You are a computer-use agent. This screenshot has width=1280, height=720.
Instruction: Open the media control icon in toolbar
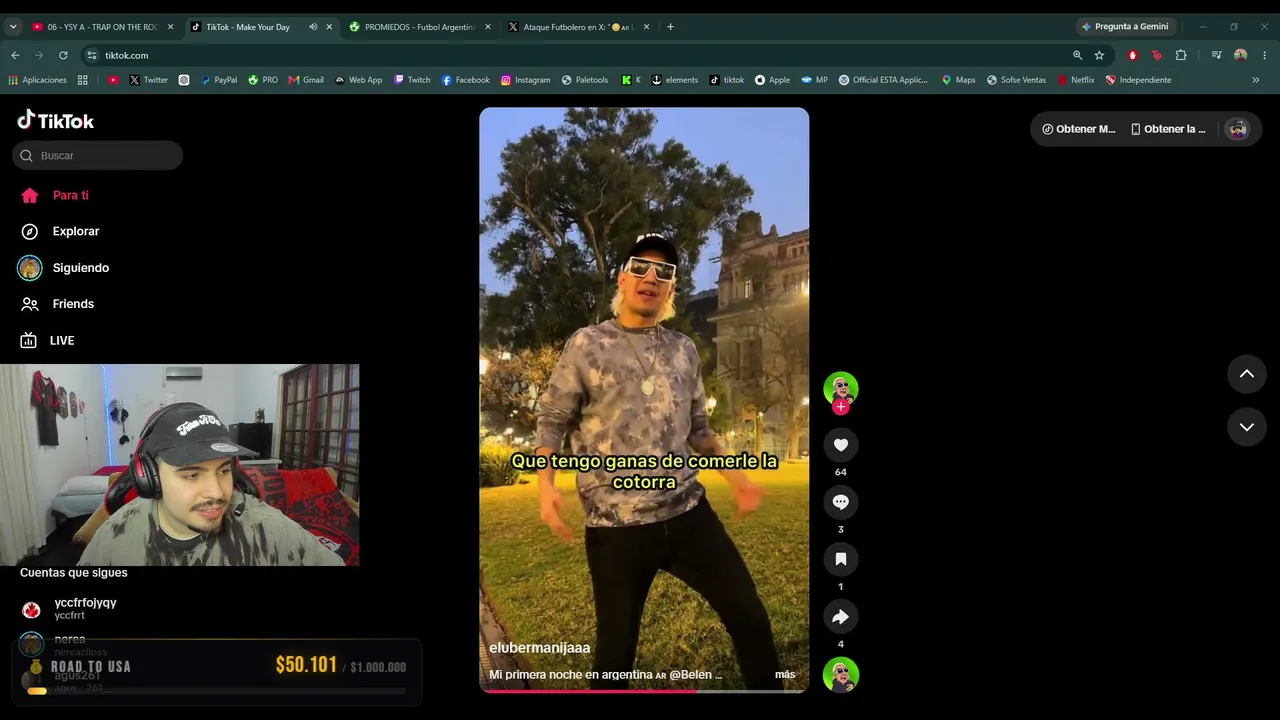(1216, 55)
